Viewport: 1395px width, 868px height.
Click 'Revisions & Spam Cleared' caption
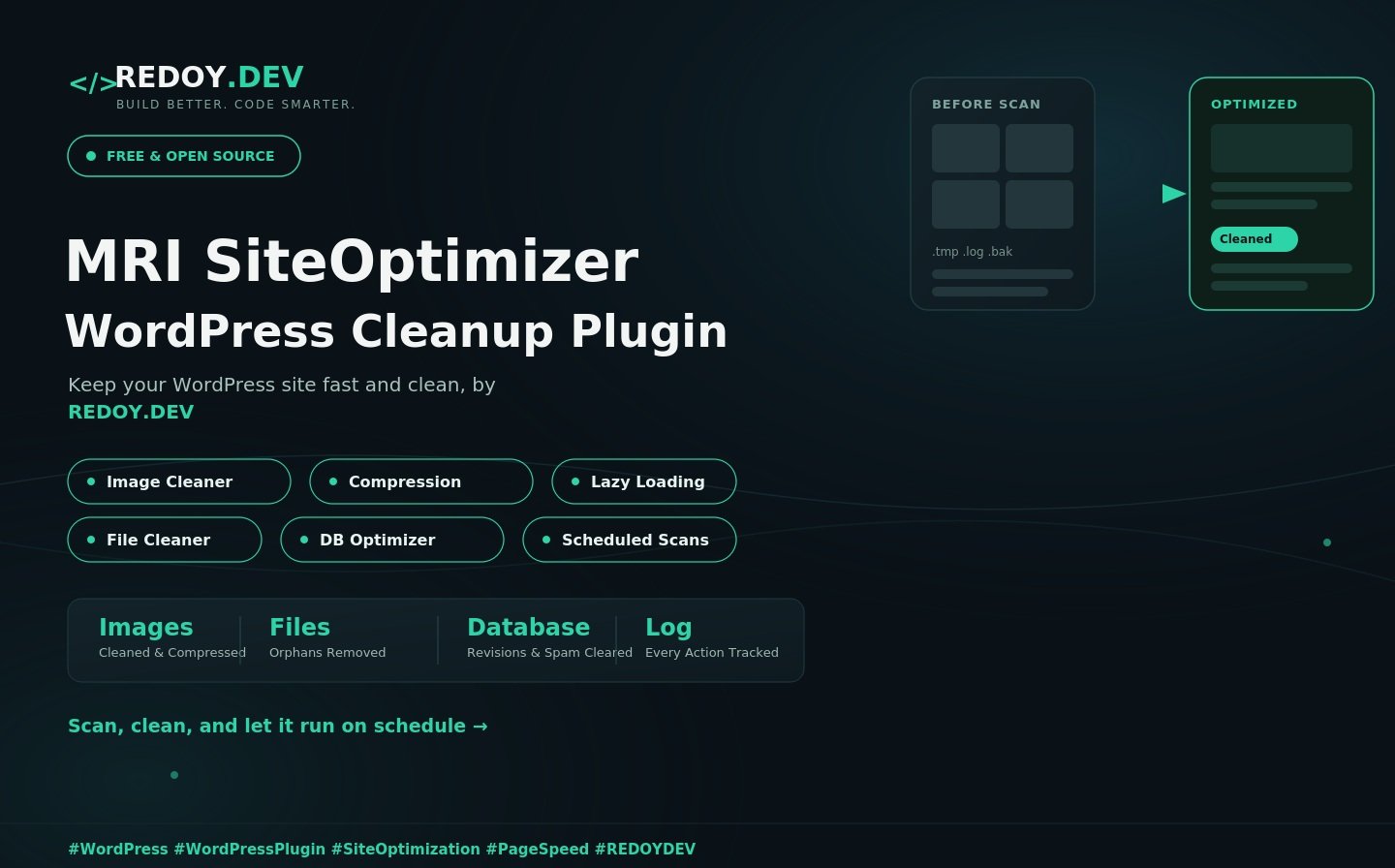point(549,652)
